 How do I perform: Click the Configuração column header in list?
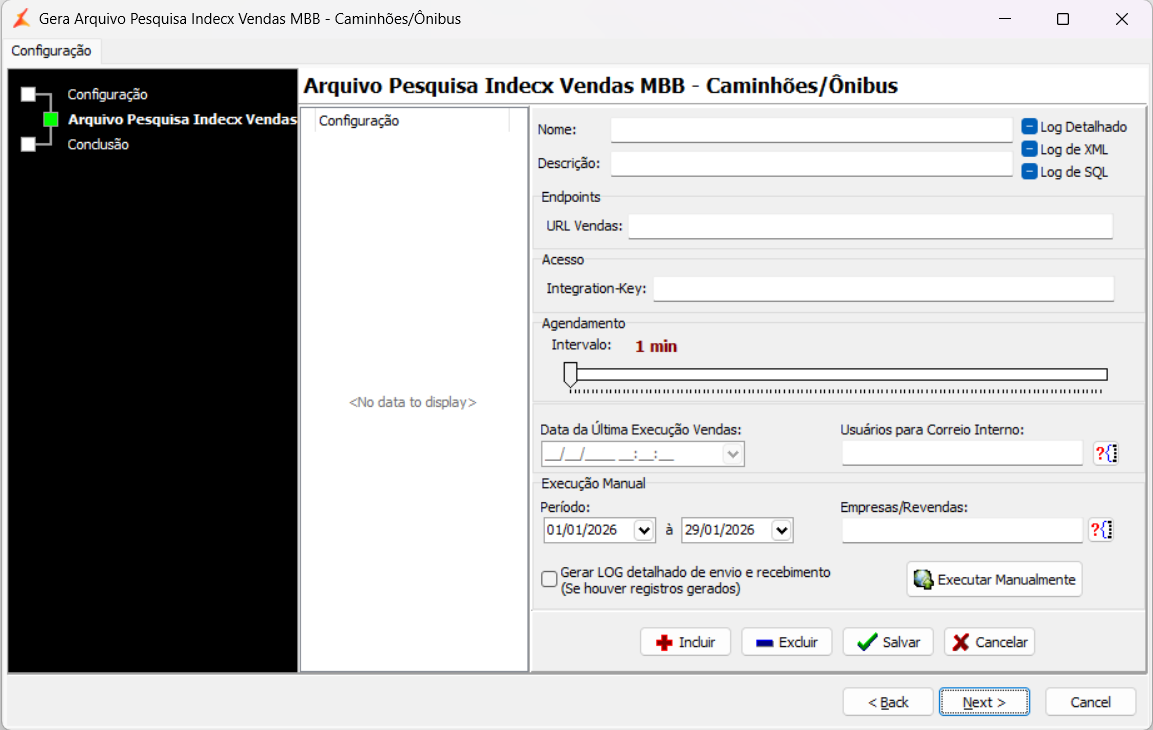click(412, 121)
